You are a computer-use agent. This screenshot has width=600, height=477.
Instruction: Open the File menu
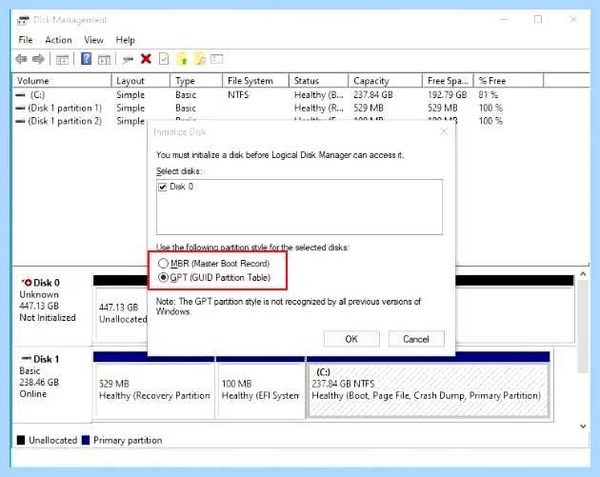pos(26,40)
